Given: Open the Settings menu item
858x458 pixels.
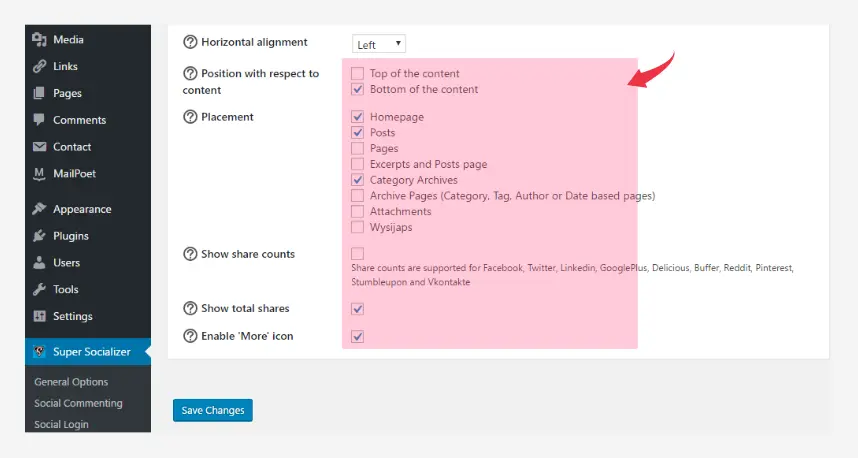Looking at the screenshot, I should (x=72, y=317).
